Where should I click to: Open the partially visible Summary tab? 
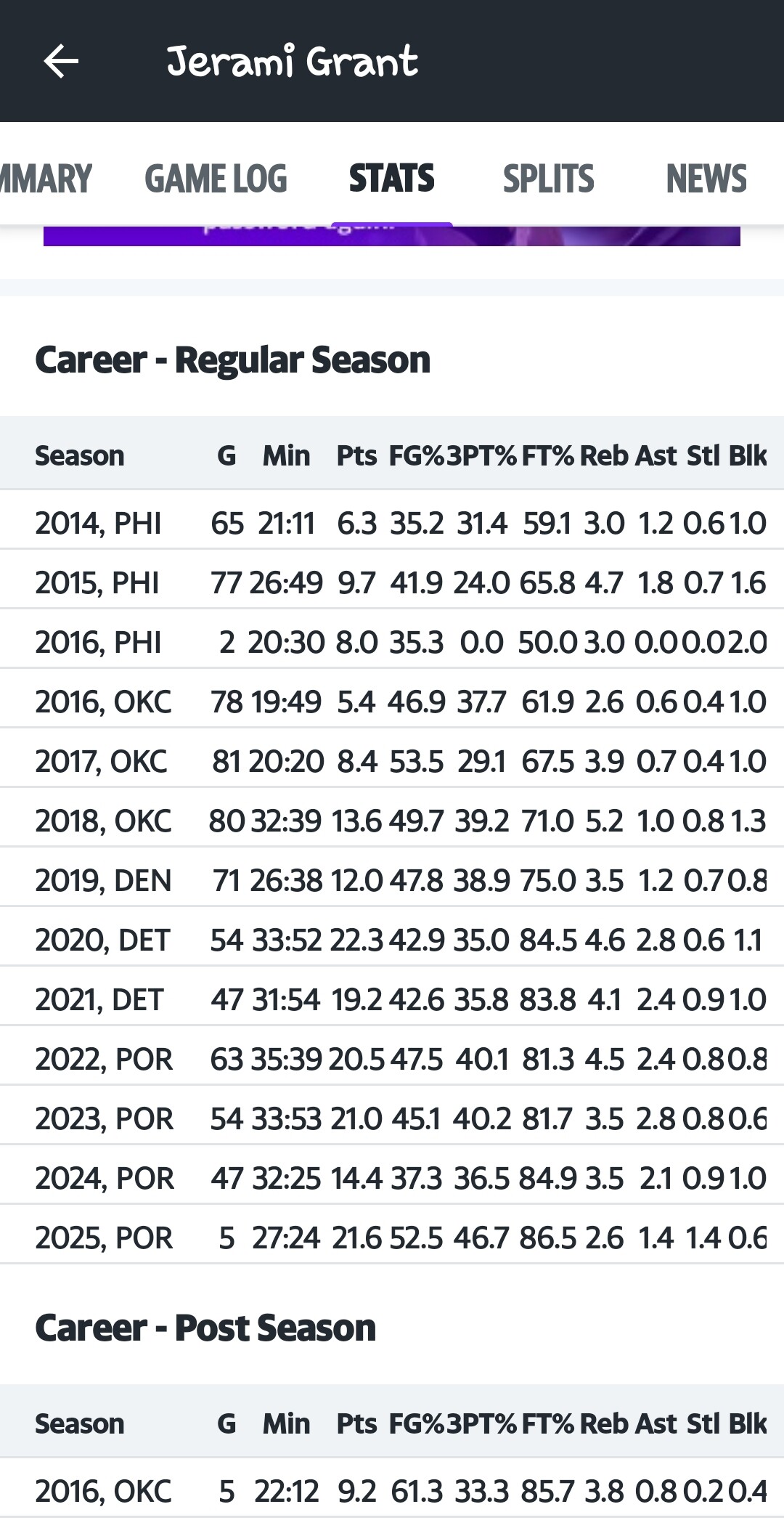45,179
